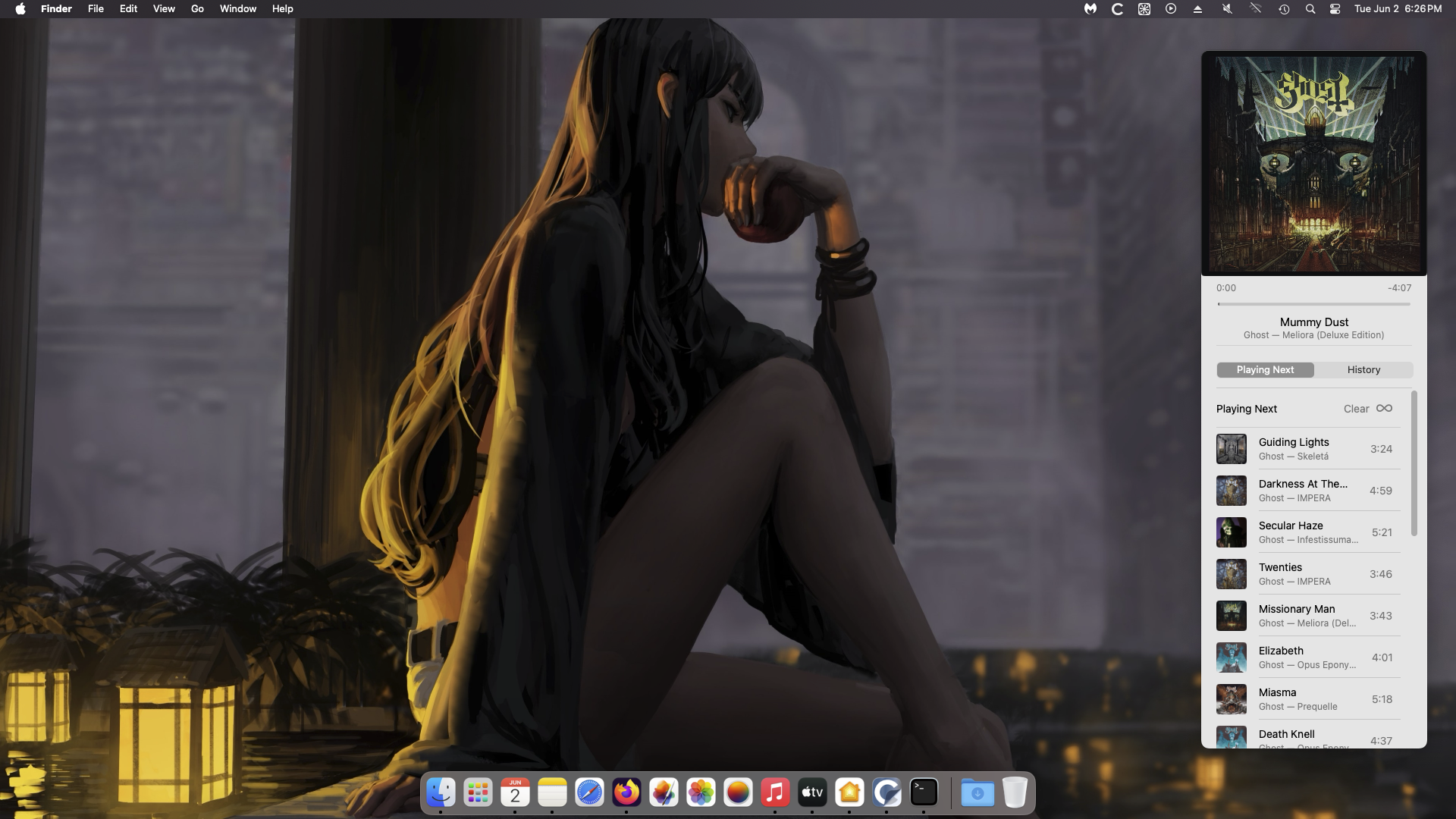
Task: Click the eject menu bar icon
Action: (1198, 9)
